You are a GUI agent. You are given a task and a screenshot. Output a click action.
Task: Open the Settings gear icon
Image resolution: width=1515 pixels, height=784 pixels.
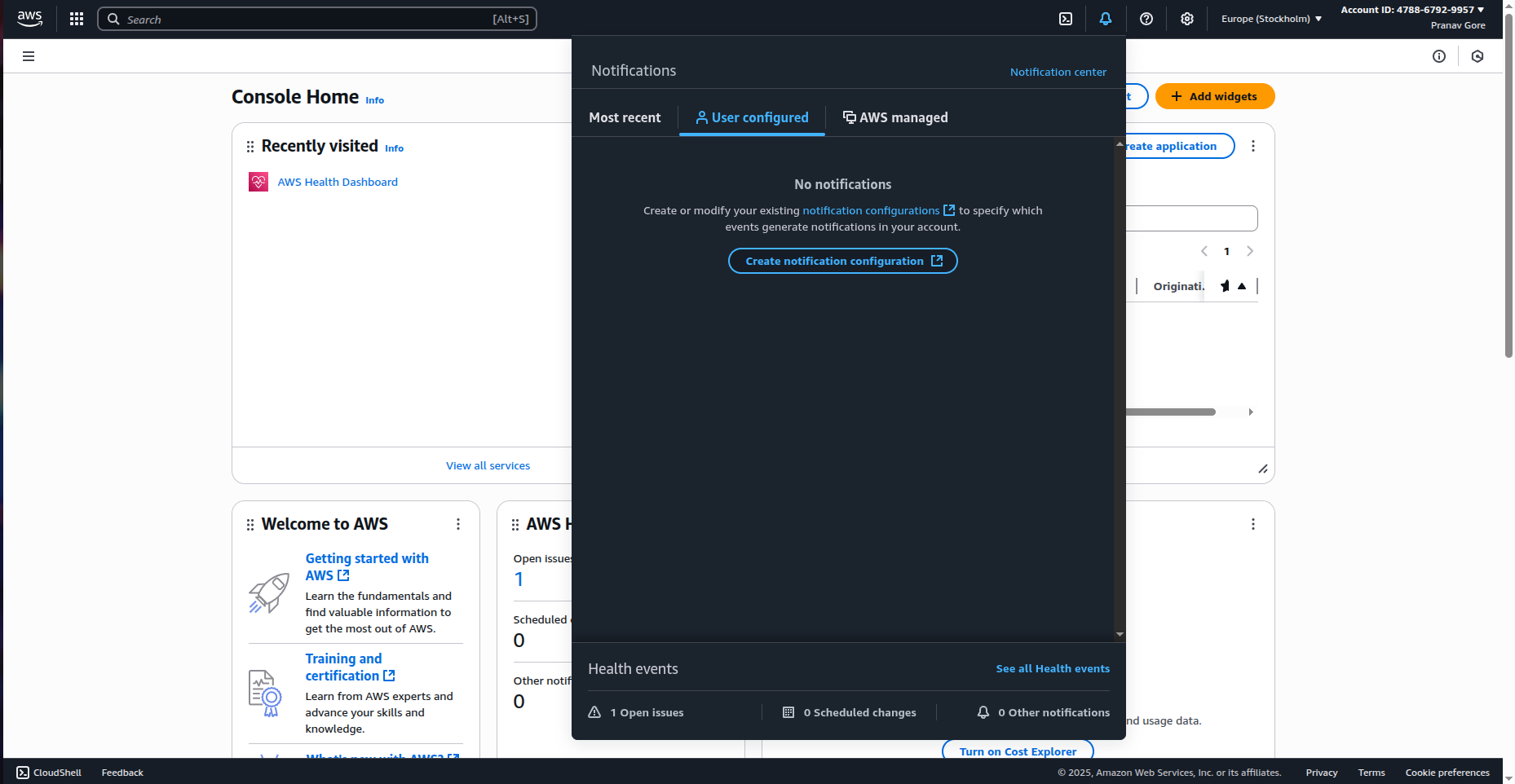1187,18
